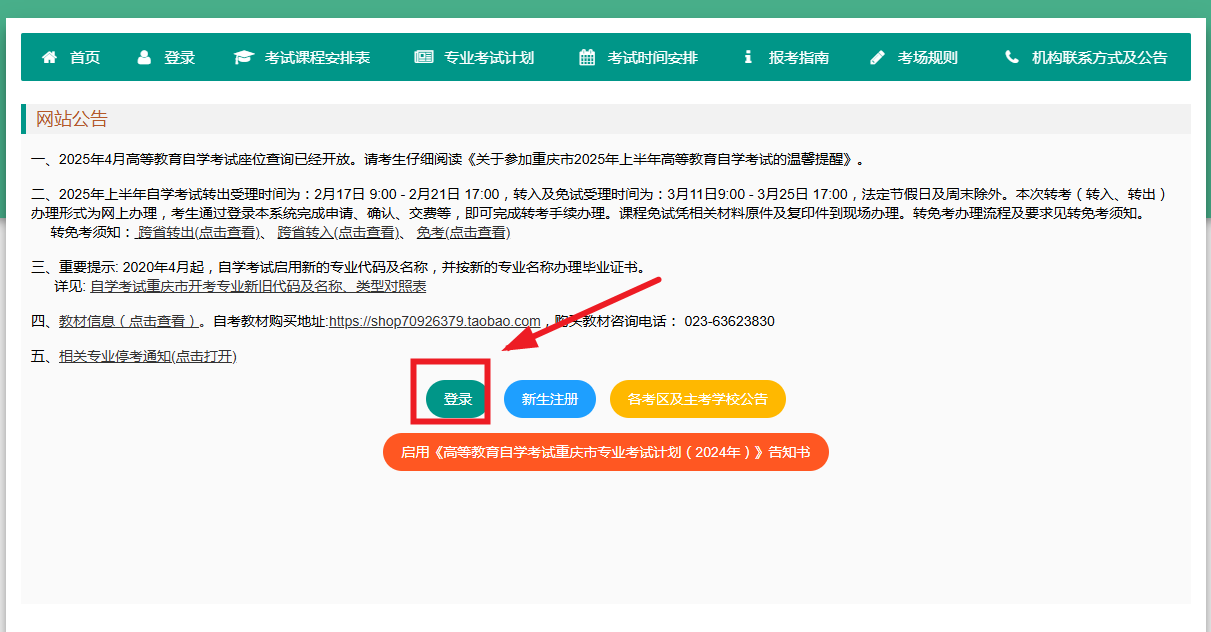Go to 考场规则 in the navigation bar

[x=927, y=58]
